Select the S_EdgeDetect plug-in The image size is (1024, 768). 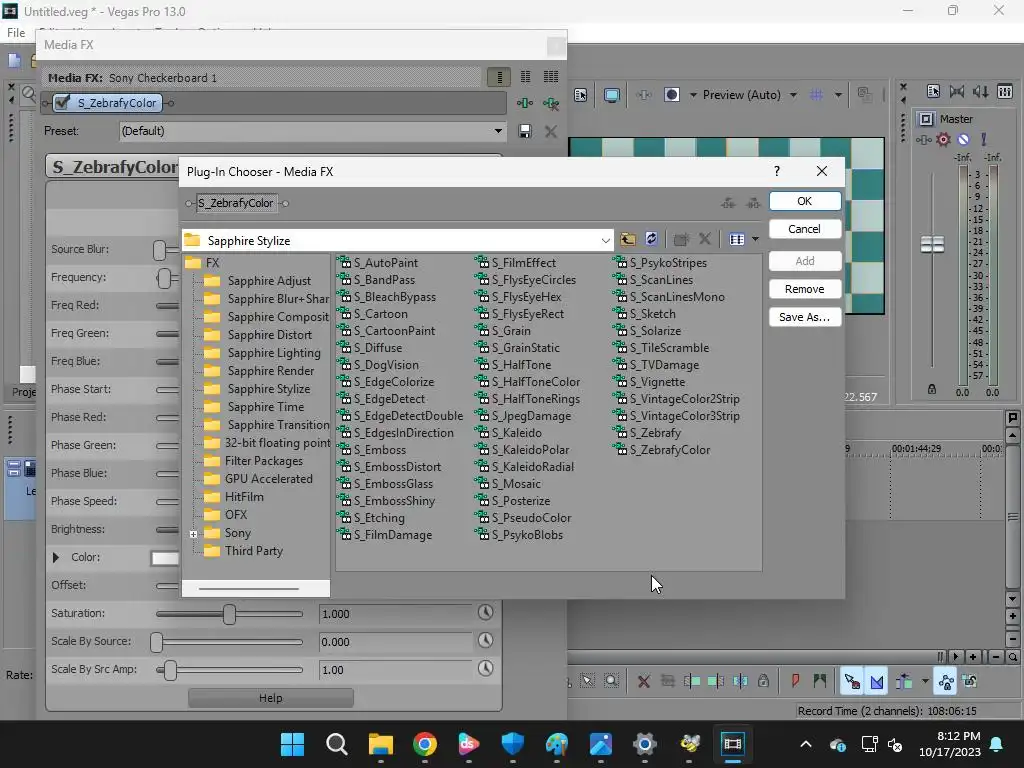(x=389, y=398)
